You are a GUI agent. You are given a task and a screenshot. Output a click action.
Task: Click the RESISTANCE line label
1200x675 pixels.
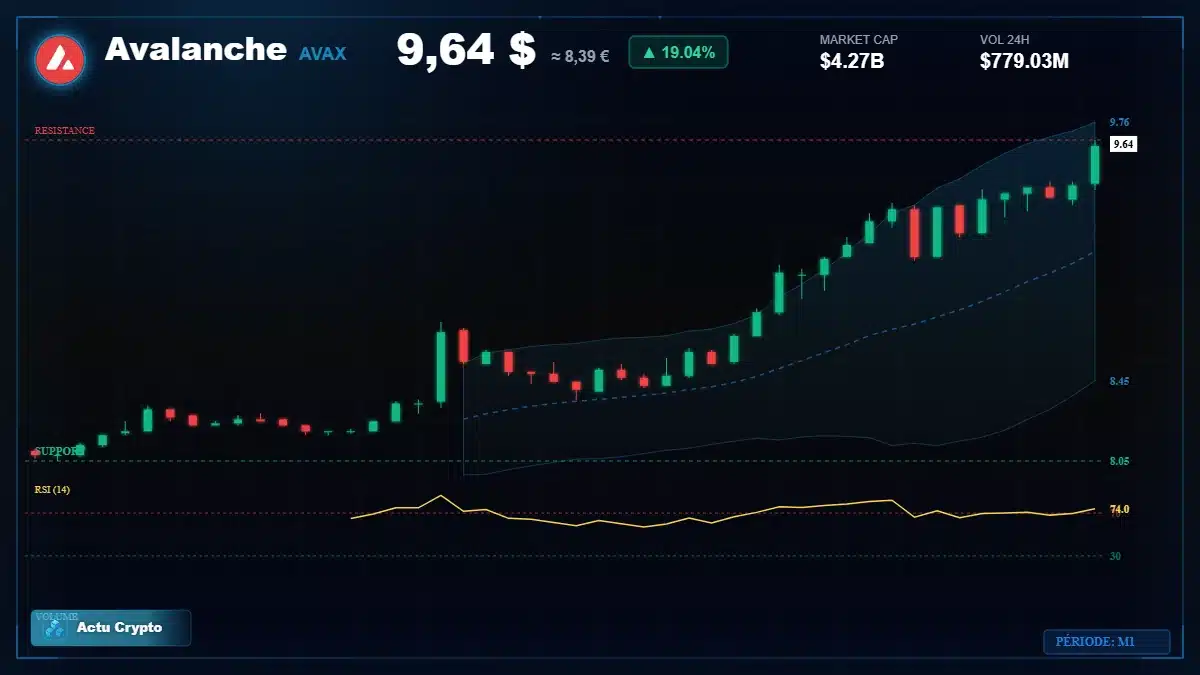65,131
